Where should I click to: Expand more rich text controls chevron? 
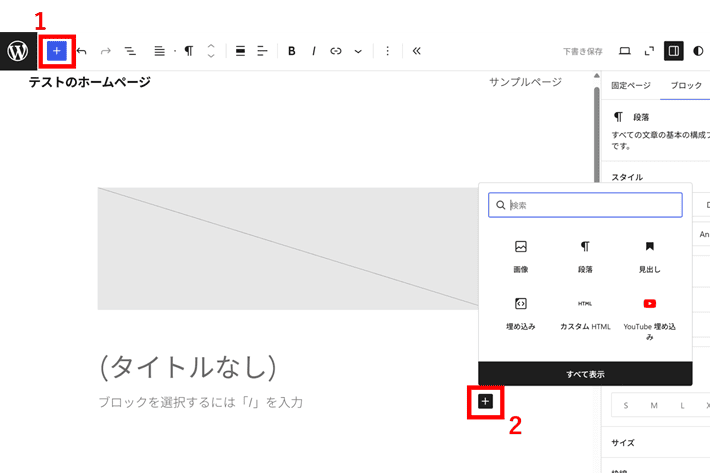[358, 52]
